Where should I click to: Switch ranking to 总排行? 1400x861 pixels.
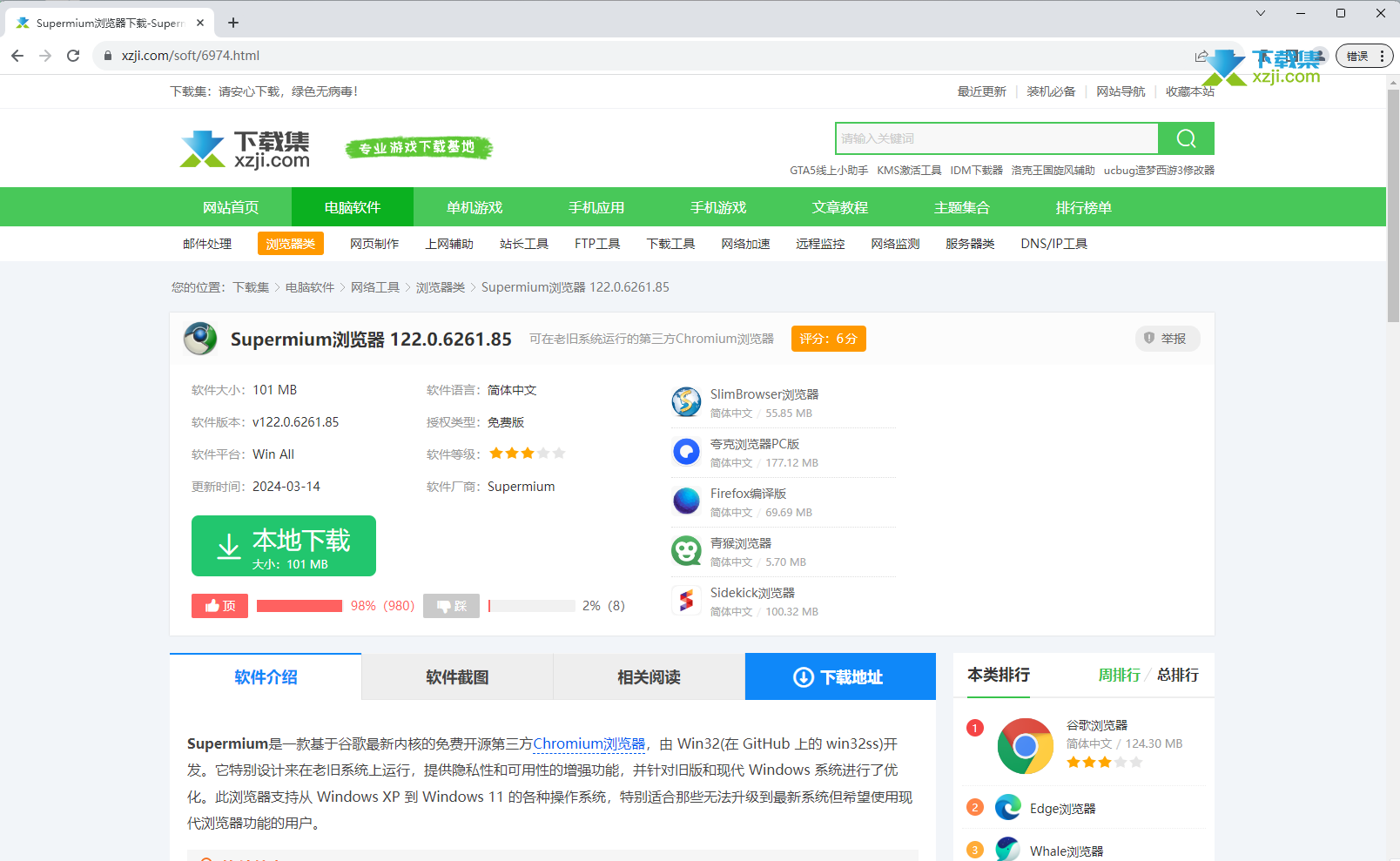pyautogui.click(x=1178, y=675)
